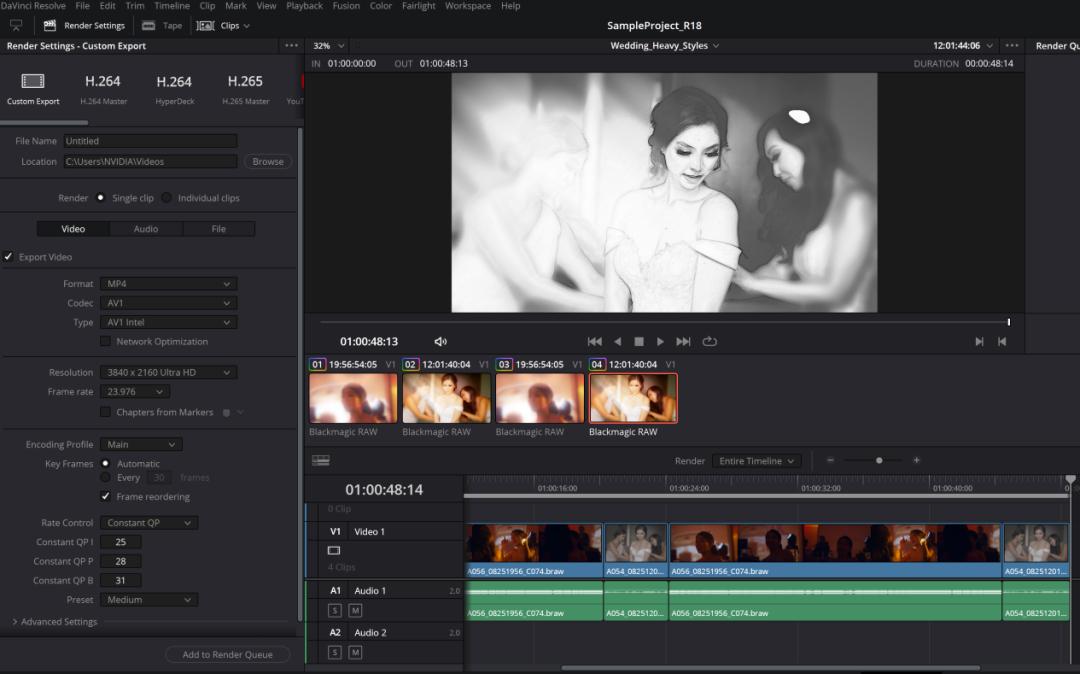Image resolution: width=1080 pixels, height=674 pixels.
Task: Click the play forward button
Action: click(x=660, y=342)
